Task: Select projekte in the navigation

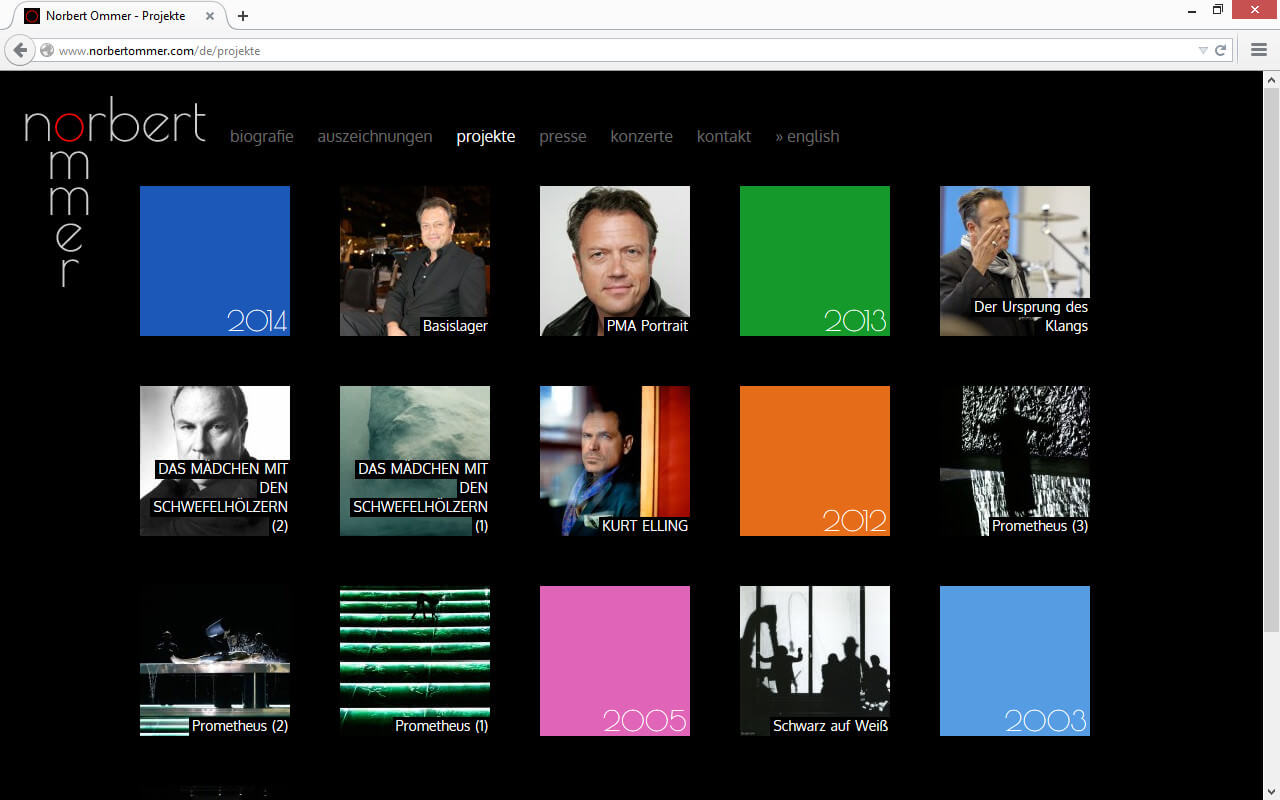Action: (x=486, y=136)
